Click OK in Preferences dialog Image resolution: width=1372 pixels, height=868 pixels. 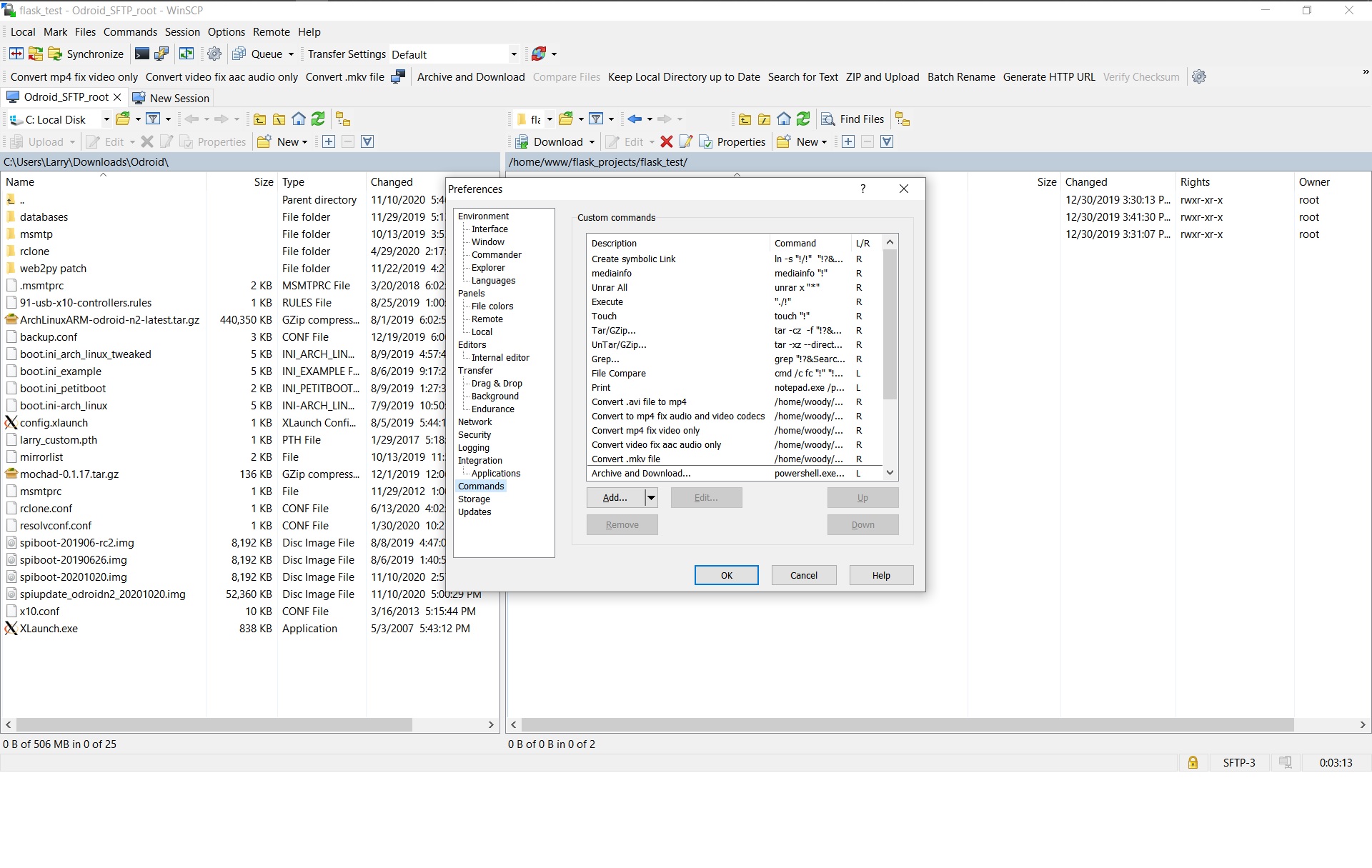(x=726, y=576)
